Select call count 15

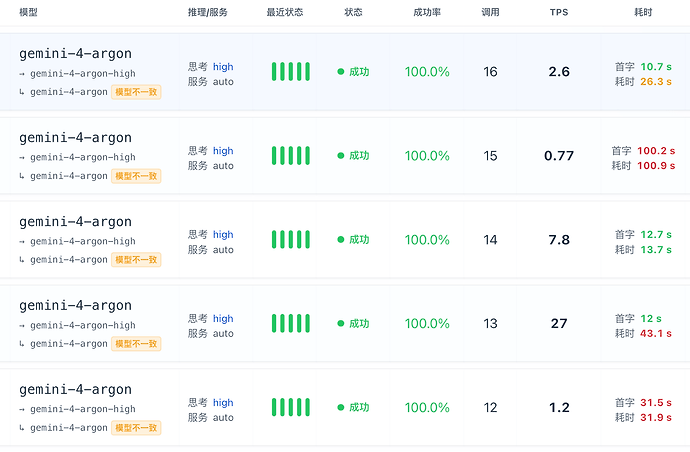pyautogui.click(x=490, y=156)
